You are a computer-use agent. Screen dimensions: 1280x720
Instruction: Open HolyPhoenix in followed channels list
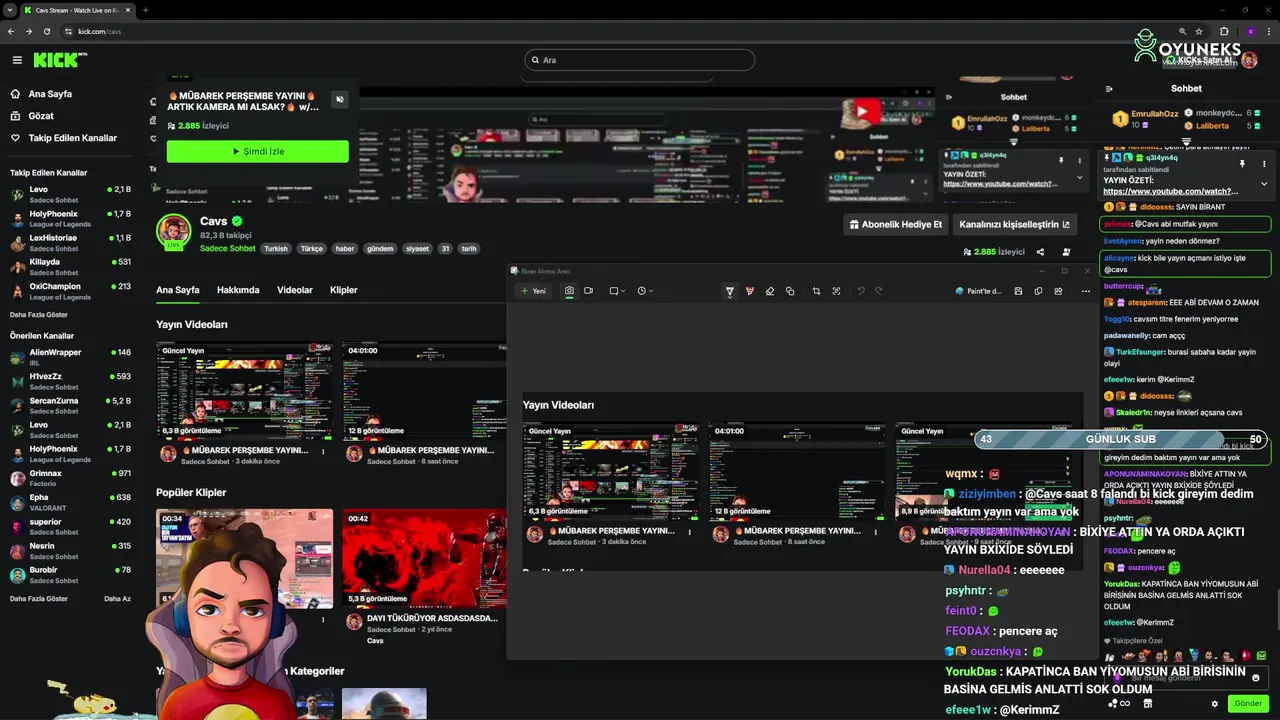[70, 218]
